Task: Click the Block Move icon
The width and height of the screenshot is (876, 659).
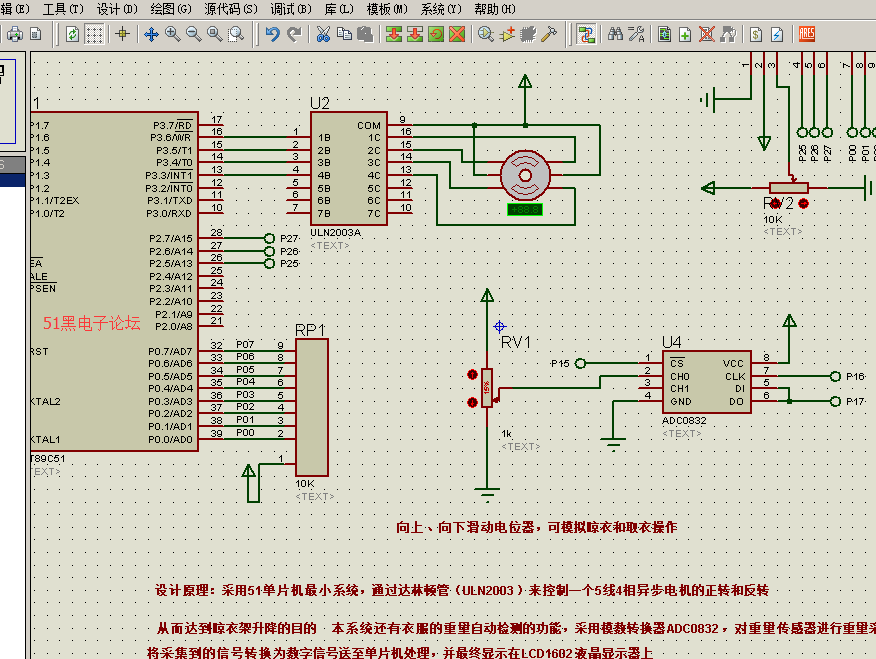Action: (415, 35)
